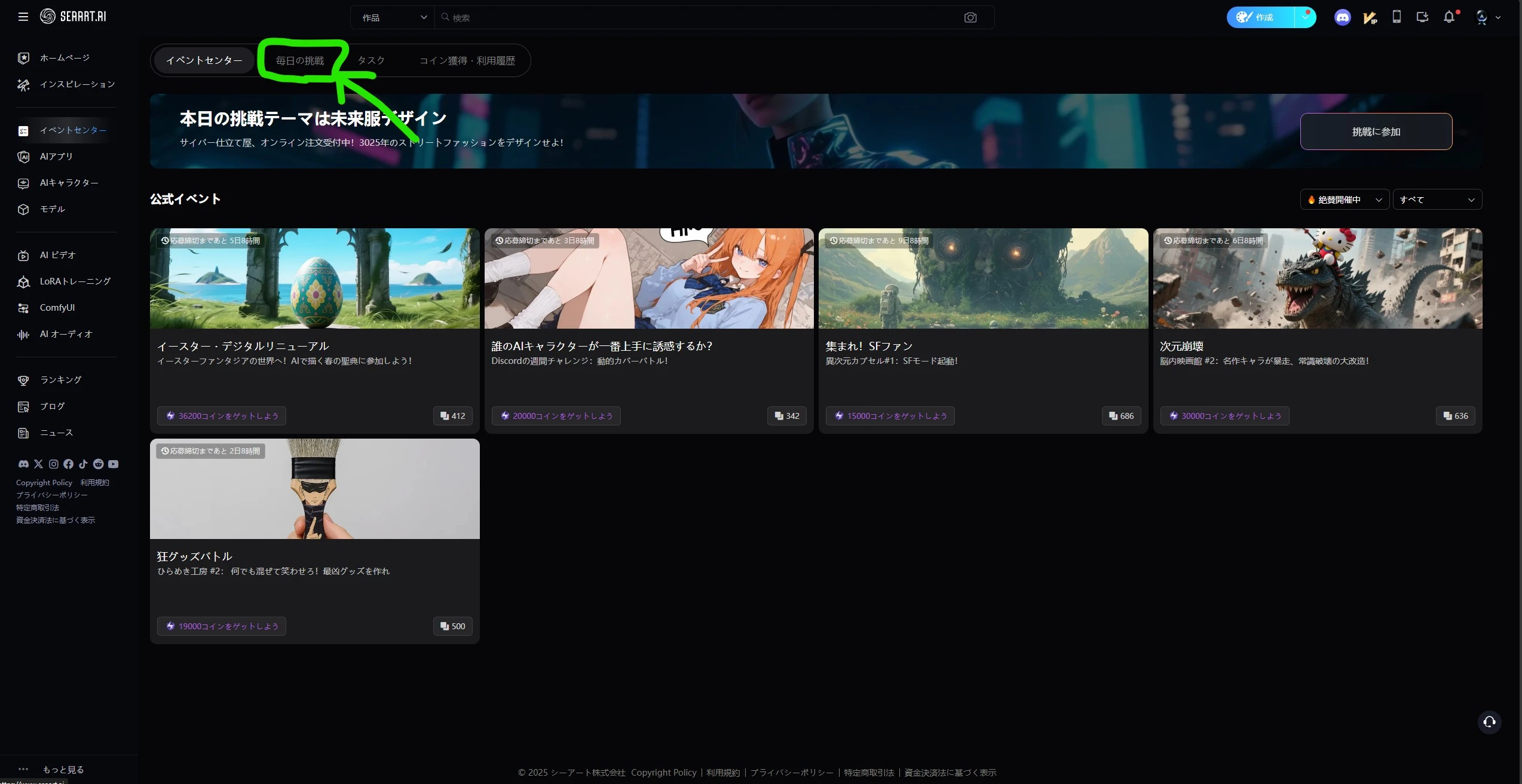Click the hamburger menu icon
1522x784 pixels.
pos(23,17)
